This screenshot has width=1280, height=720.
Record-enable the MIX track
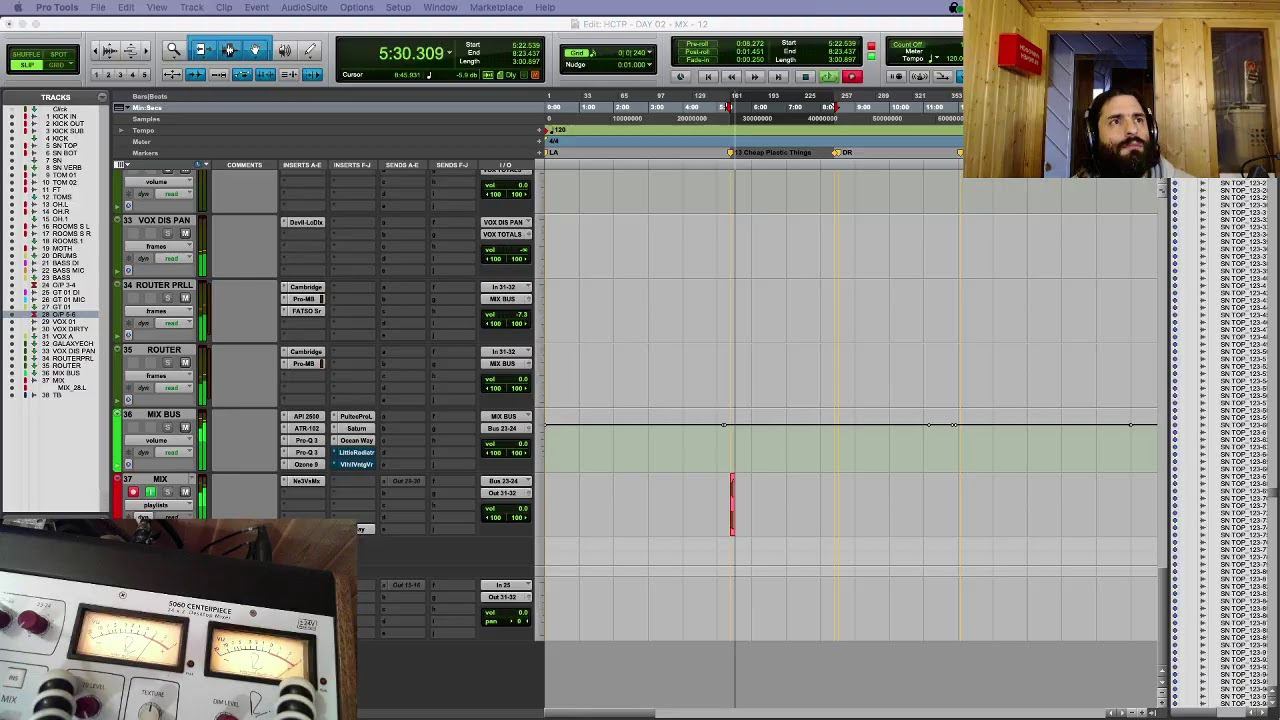click(132, 492)
